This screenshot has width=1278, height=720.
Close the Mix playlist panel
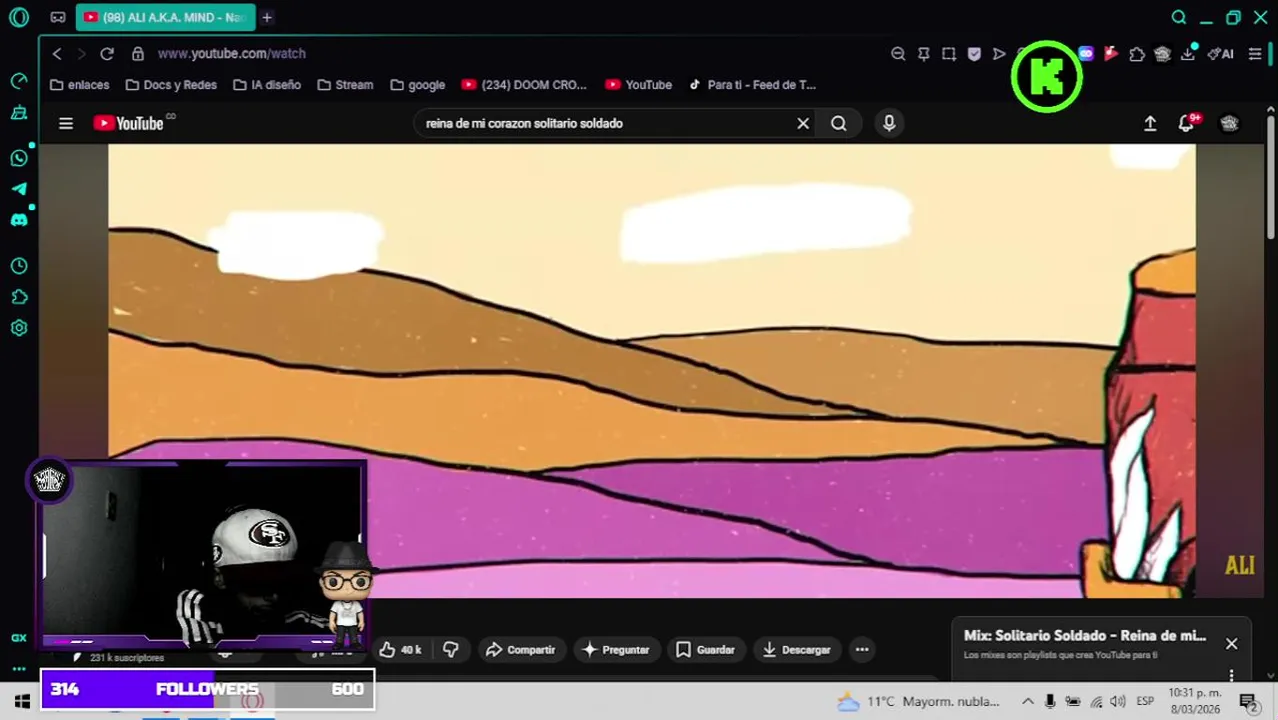(x=1232, y=644)
